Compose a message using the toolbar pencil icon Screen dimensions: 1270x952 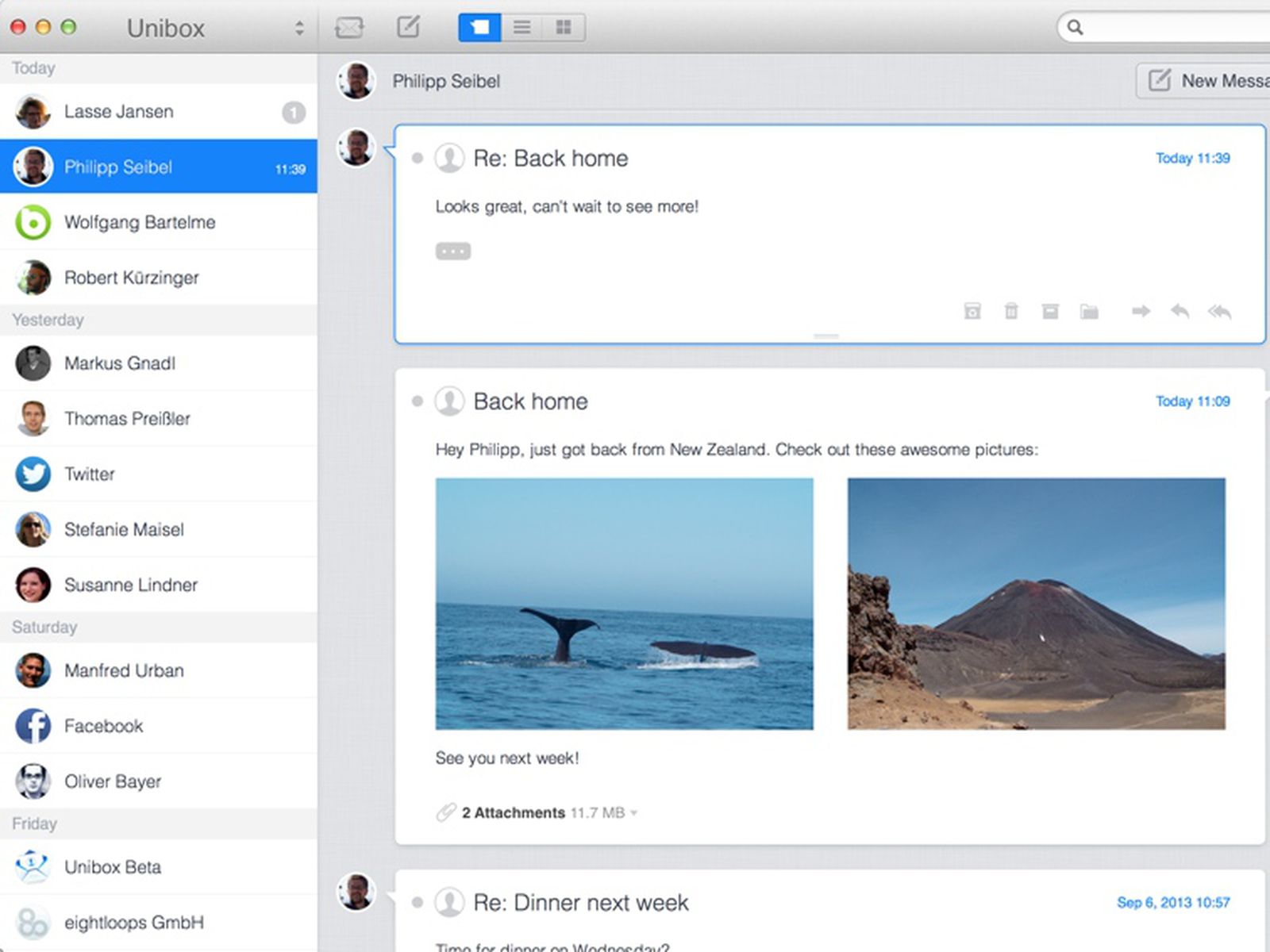(408, 27)
